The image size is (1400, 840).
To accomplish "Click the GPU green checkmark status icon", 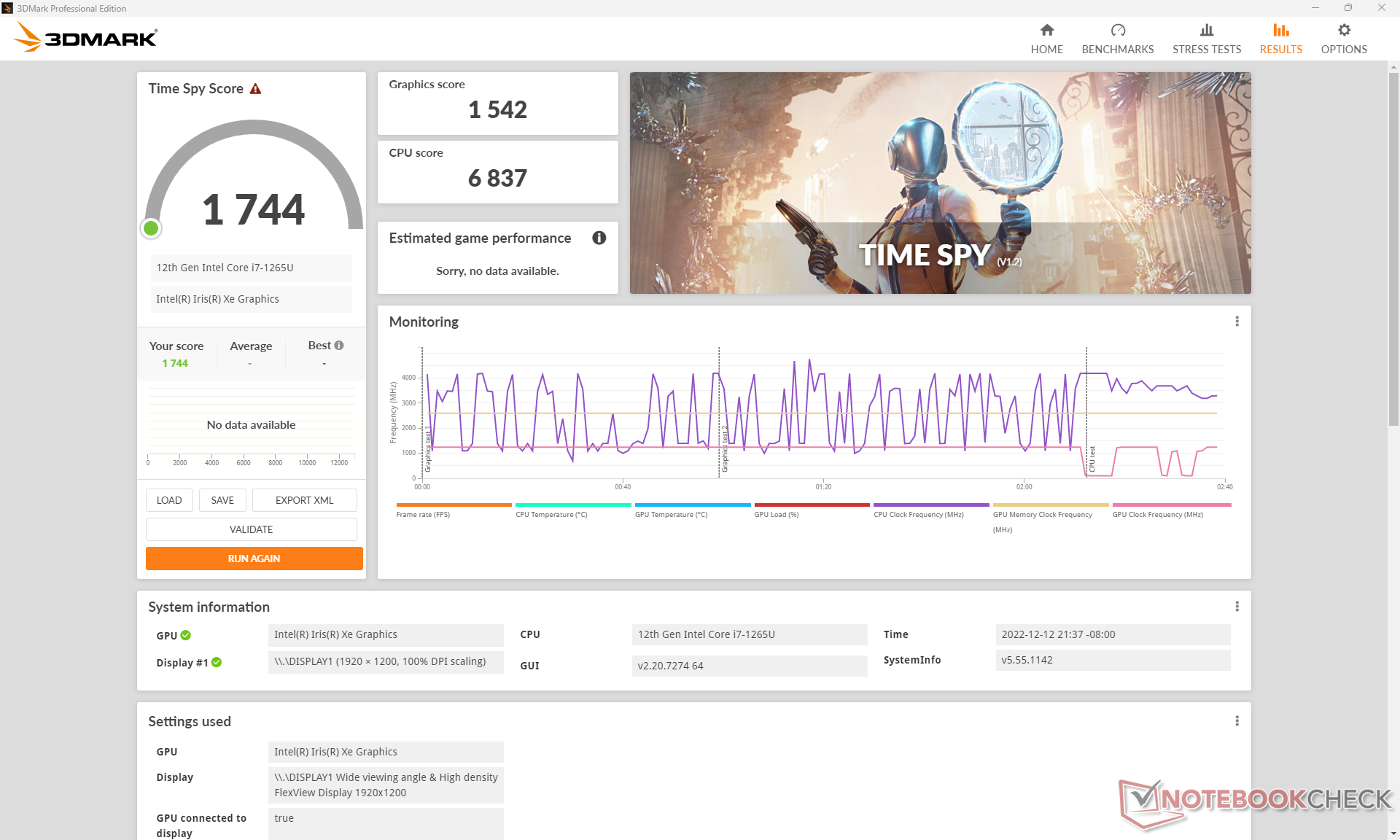I will pyautogui.click(x=186, y=635).
